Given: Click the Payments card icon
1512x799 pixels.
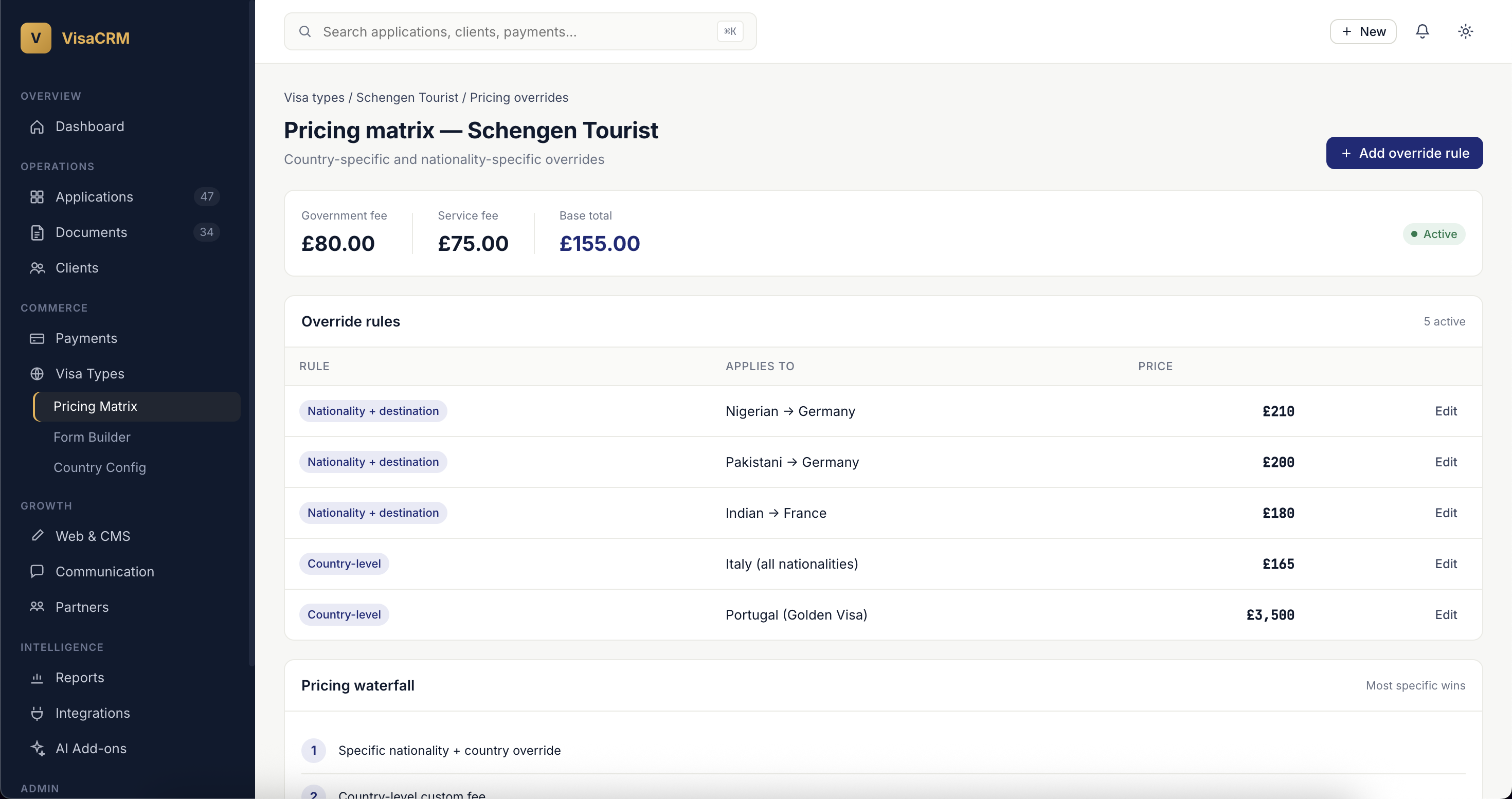Looking at the screenshot, I should point(37,338).
